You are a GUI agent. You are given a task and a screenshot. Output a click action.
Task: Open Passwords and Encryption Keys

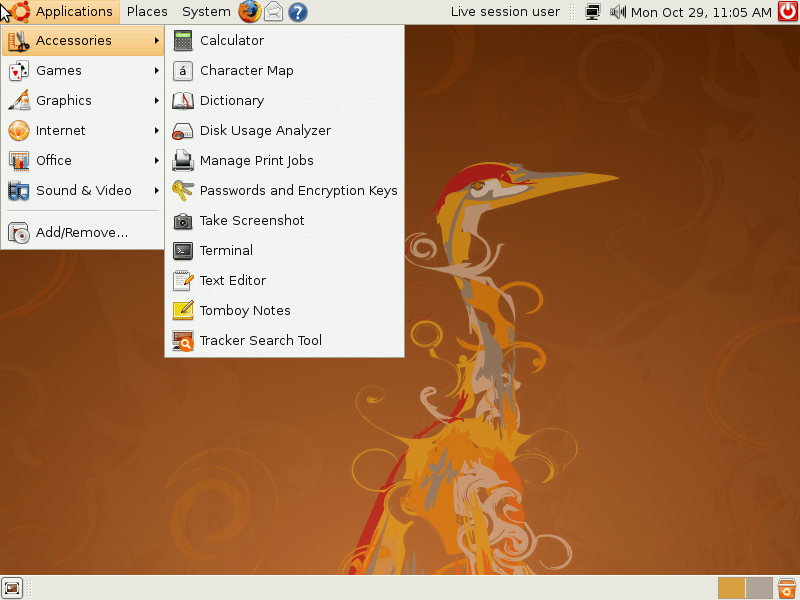285,190
